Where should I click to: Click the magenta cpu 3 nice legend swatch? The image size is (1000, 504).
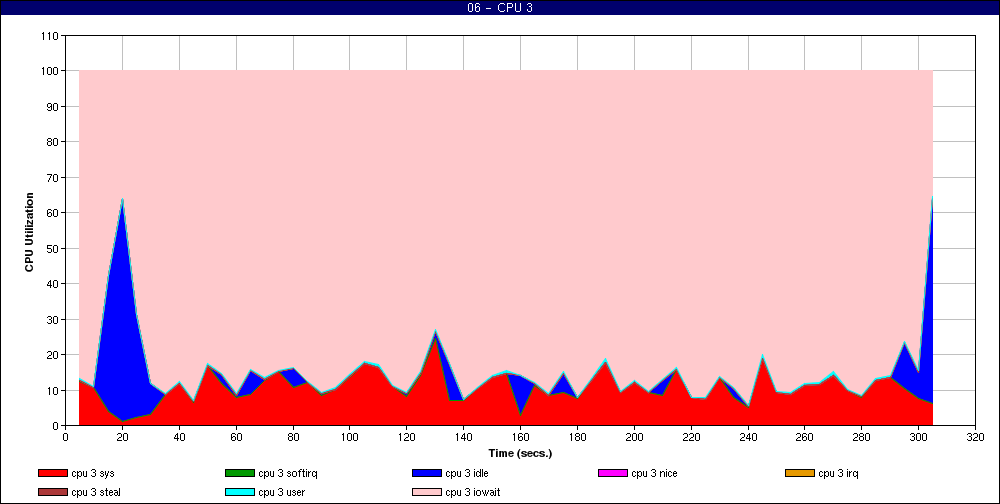point(612,473)
